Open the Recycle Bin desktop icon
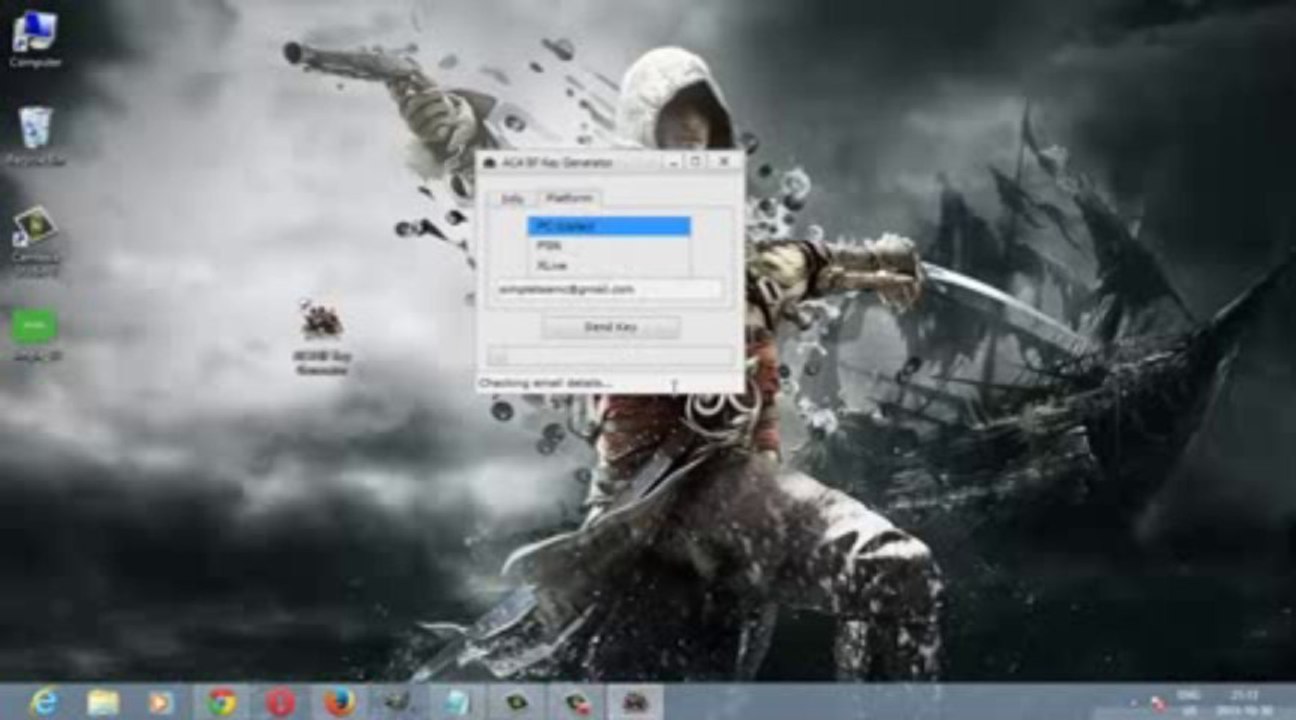Screen dimensions: 1296x720 (x=35, y=135)
